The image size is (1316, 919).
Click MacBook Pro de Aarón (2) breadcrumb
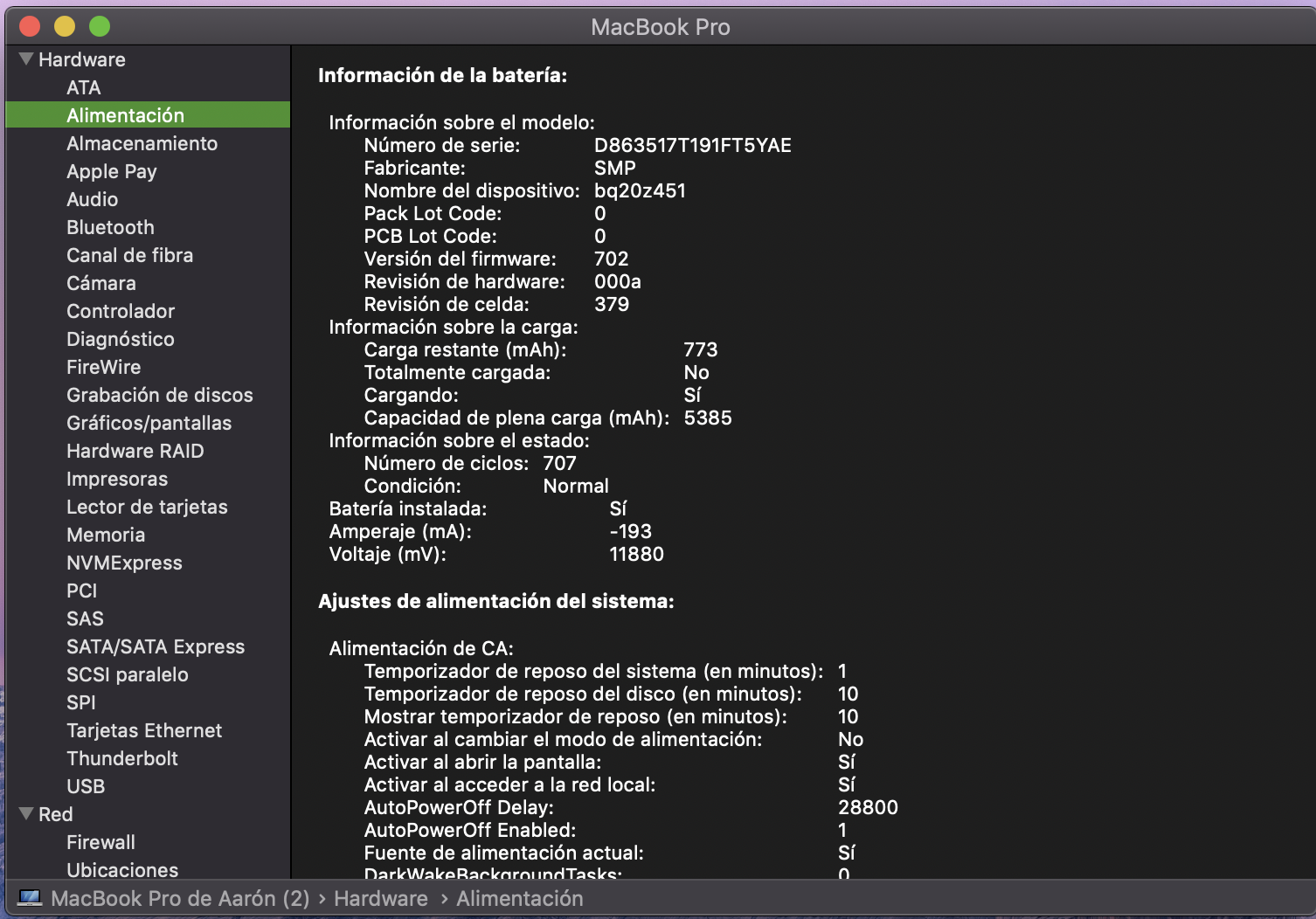[180, 898]
